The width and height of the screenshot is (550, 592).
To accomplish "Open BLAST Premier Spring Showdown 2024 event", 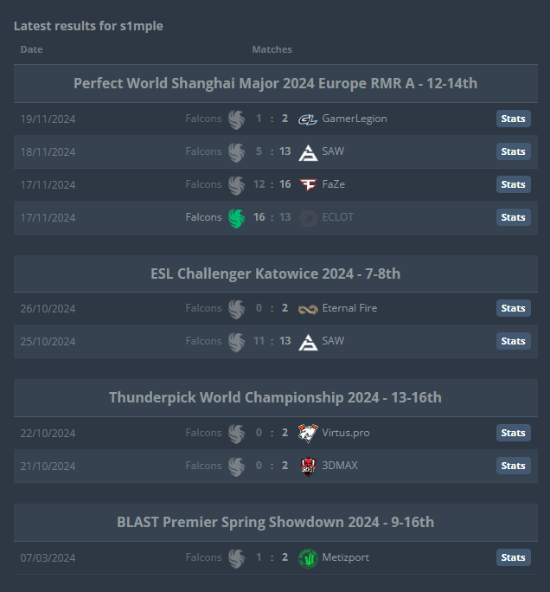I will pos(276,522).
